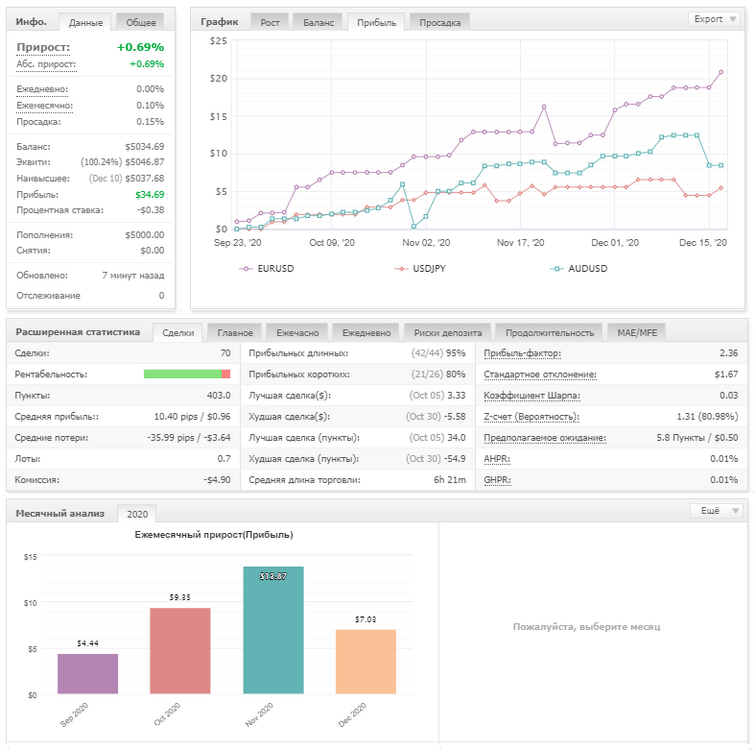The width and height of the screenshot is (755, 750).
Task: Open the Ежедневно statistics tab
Action: [x=366, y=333]
